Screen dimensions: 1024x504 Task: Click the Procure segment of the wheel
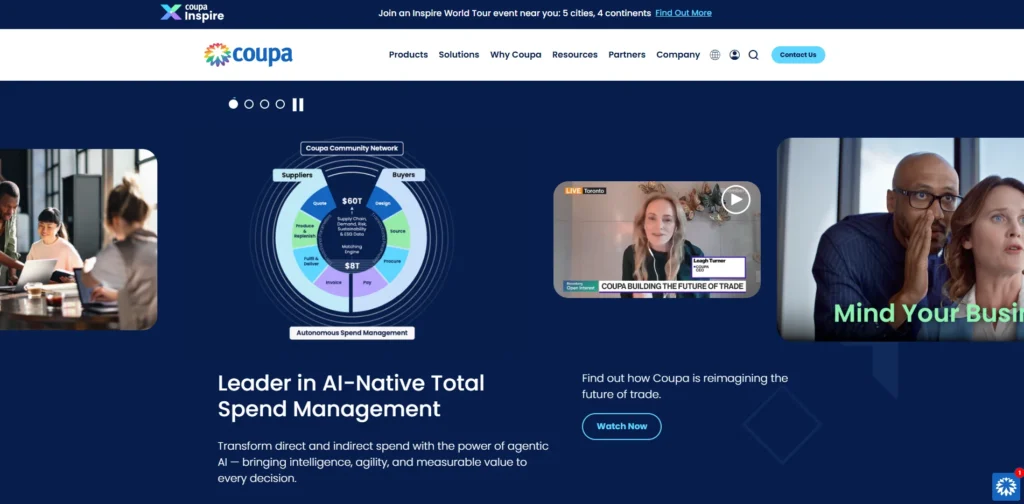click(392, 261)
